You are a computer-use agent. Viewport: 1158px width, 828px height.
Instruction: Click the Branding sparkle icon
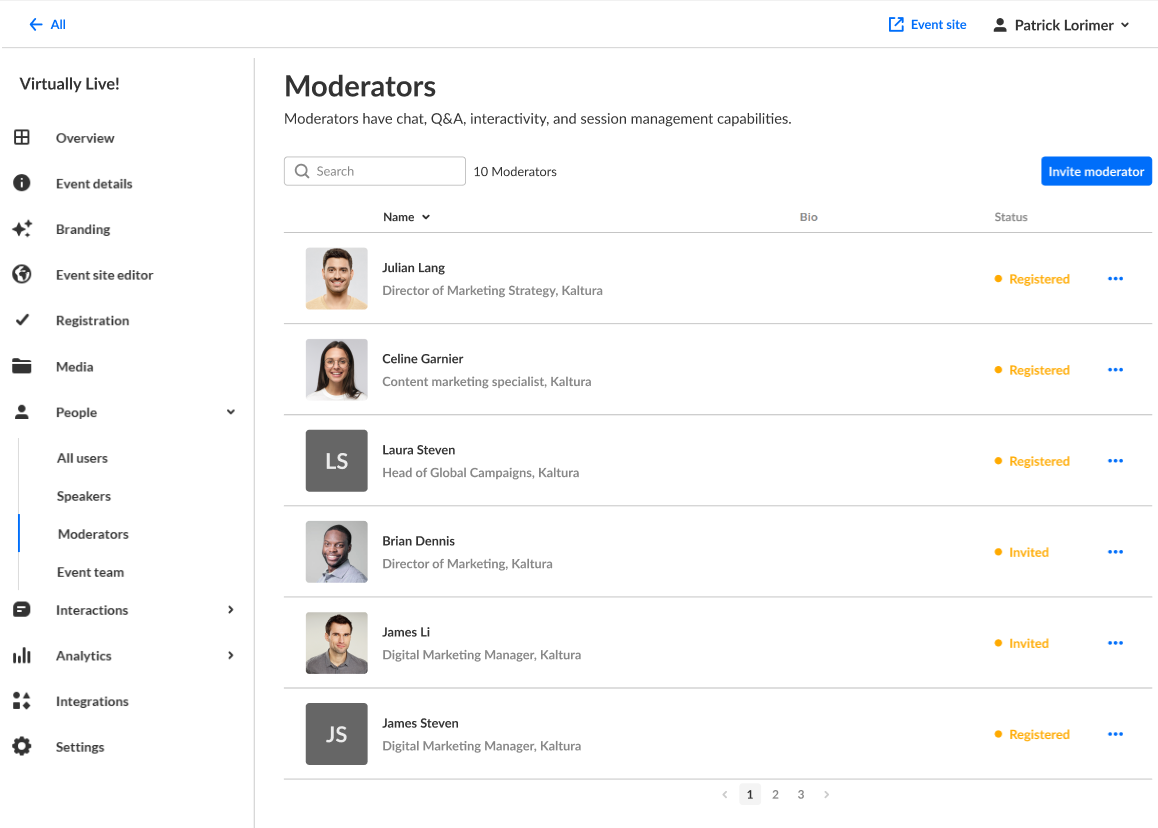click(21, 229)
